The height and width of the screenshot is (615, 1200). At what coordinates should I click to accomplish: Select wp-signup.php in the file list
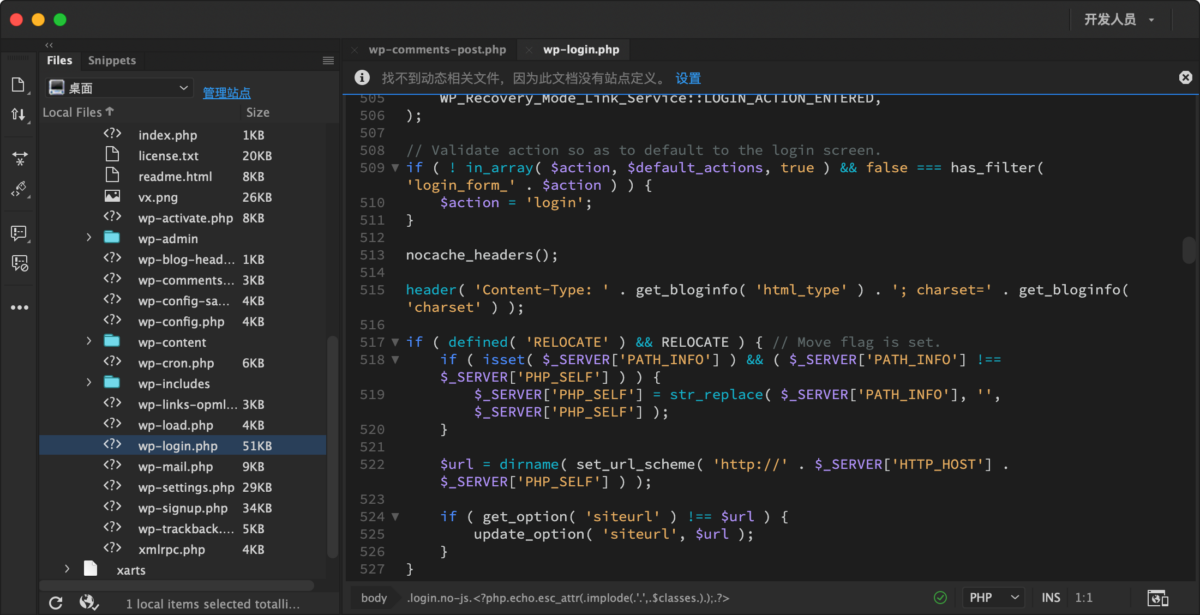click(x=182, y=508)
